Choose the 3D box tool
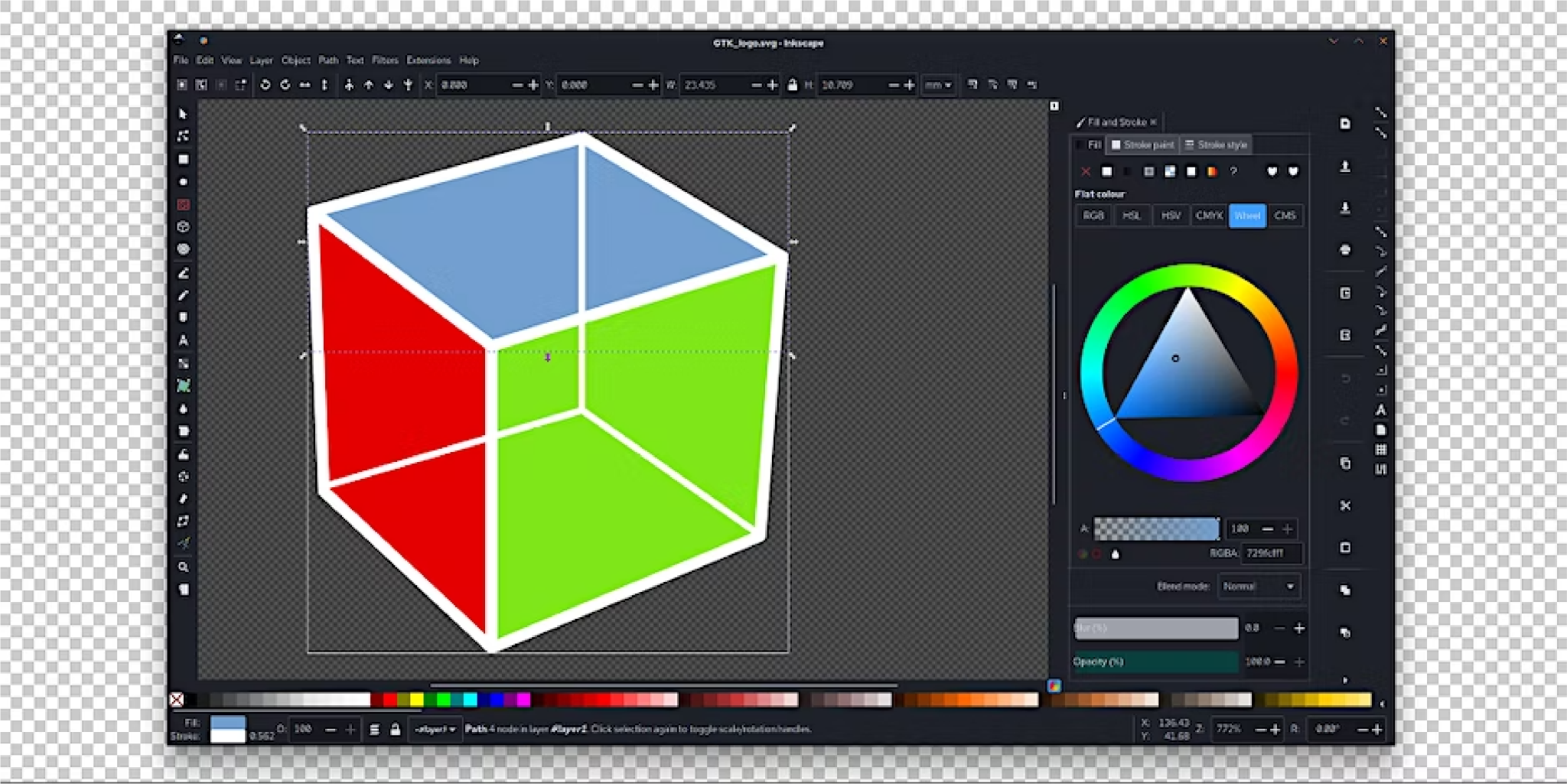The width and height of the screenshot is (1567, 784). (x=183, y=227)
